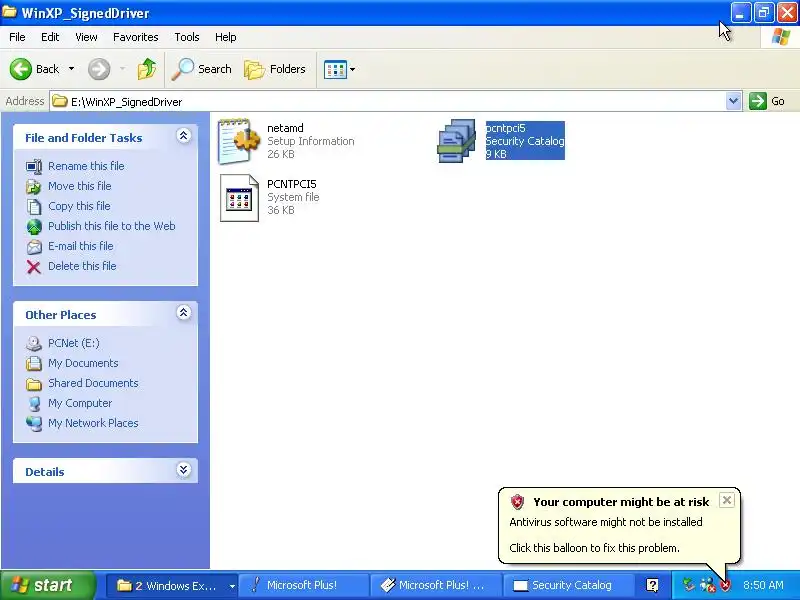The width and height of the screenshot is (800, 600).
Task: Open PCNet (E:) drive link
Action: coord(73,343)
